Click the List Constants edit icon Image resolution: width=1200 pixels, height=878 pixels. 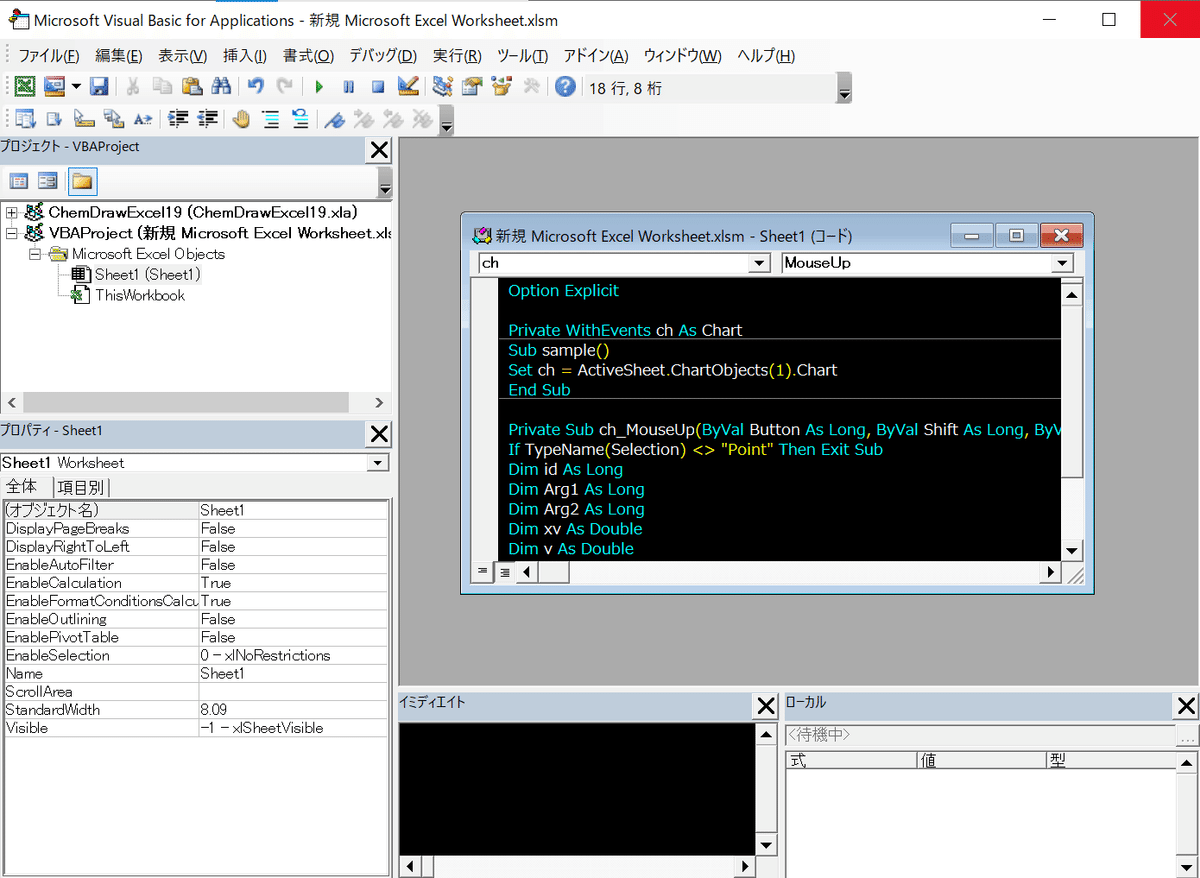[x=54, y=119]
